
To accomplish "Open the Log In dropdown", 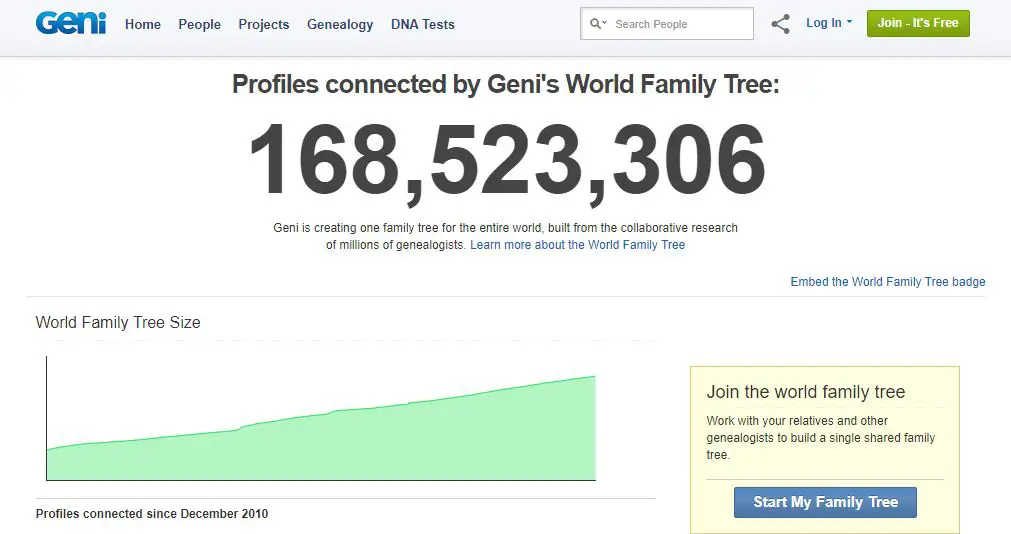I will click(x=829, y=23).
